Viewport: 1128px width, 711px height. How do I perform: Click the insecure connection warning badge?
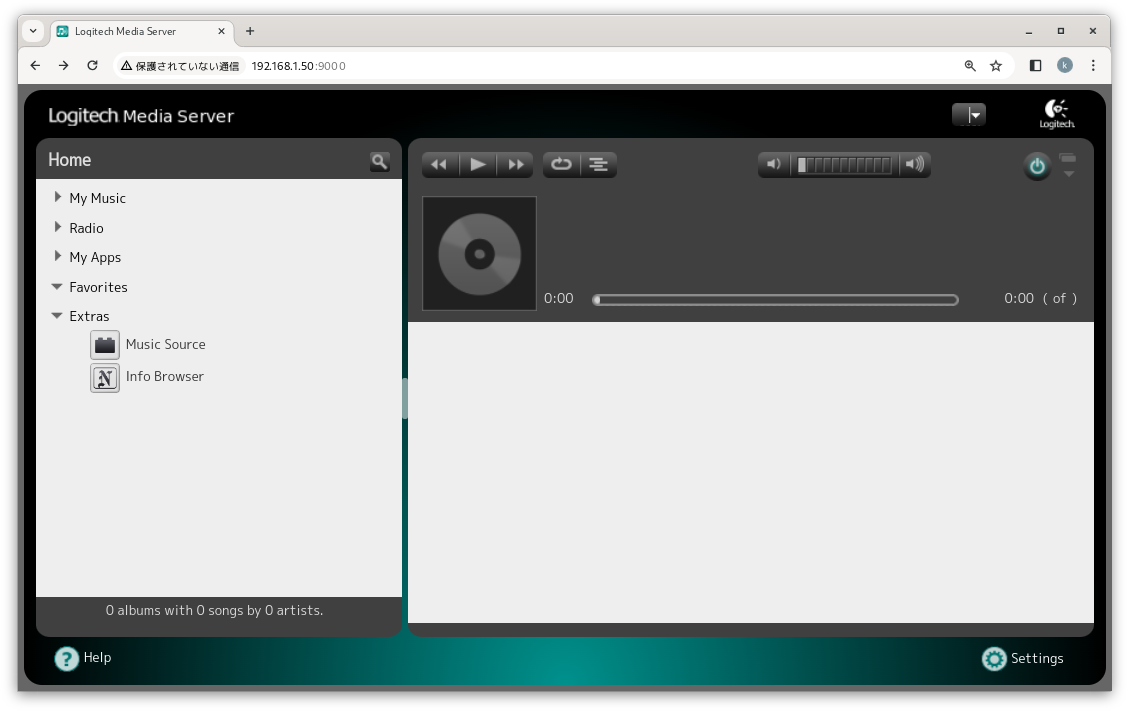[180, 66]
